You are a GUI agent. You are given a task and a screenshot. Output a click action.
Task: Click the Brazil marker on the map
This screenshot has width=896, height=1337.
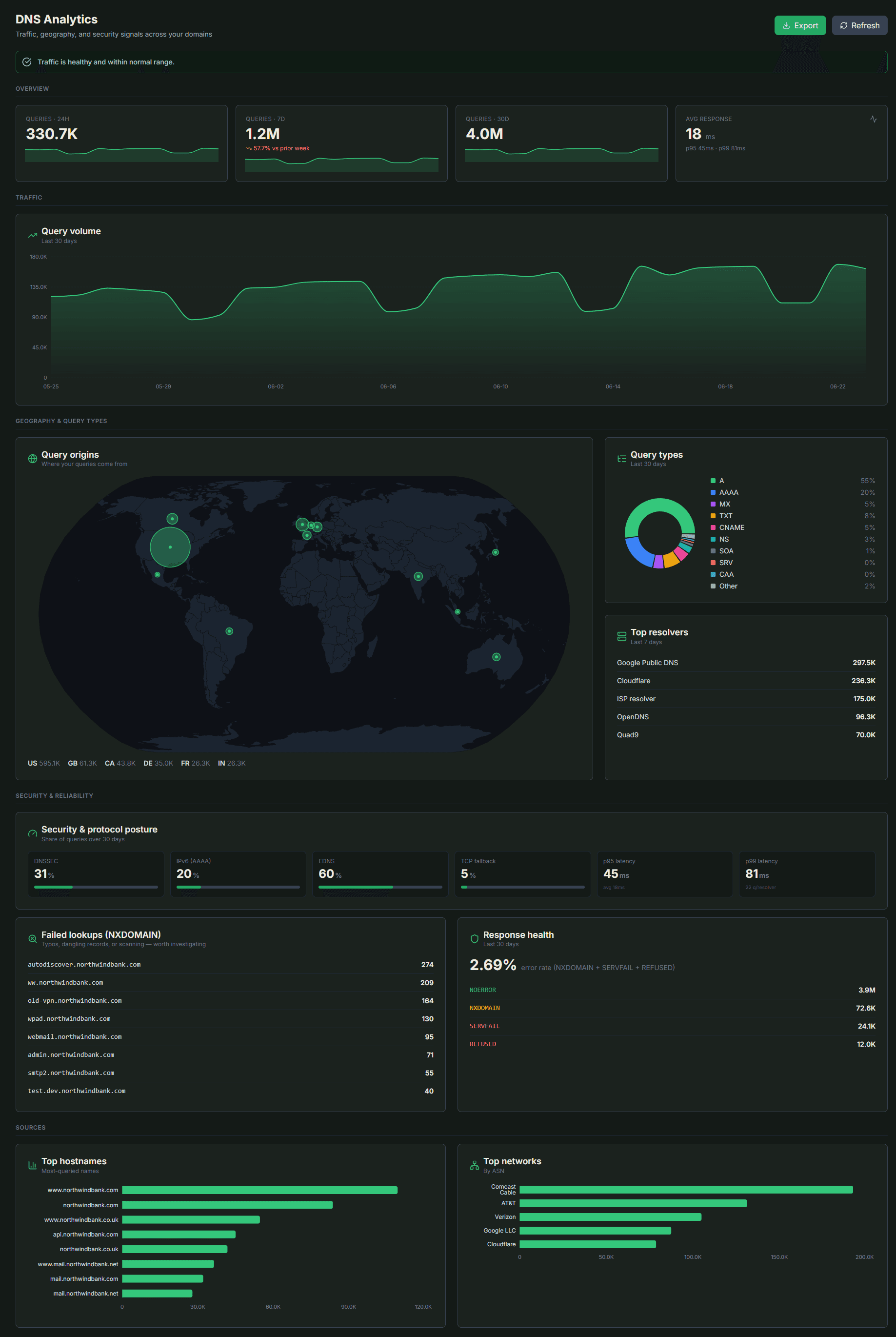click(x=229, y=631)
